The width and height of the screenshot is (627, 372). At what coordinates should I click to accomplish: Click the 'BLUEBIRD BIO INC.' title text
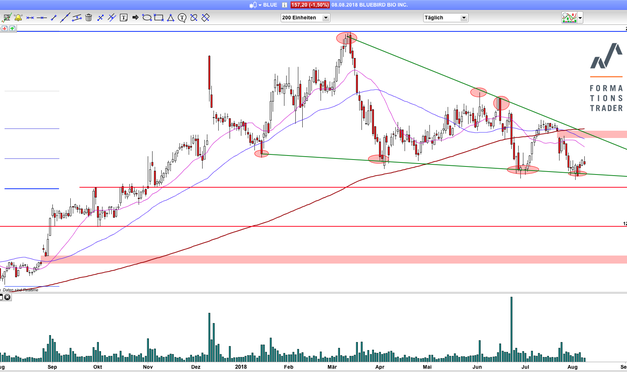(382, 5)
